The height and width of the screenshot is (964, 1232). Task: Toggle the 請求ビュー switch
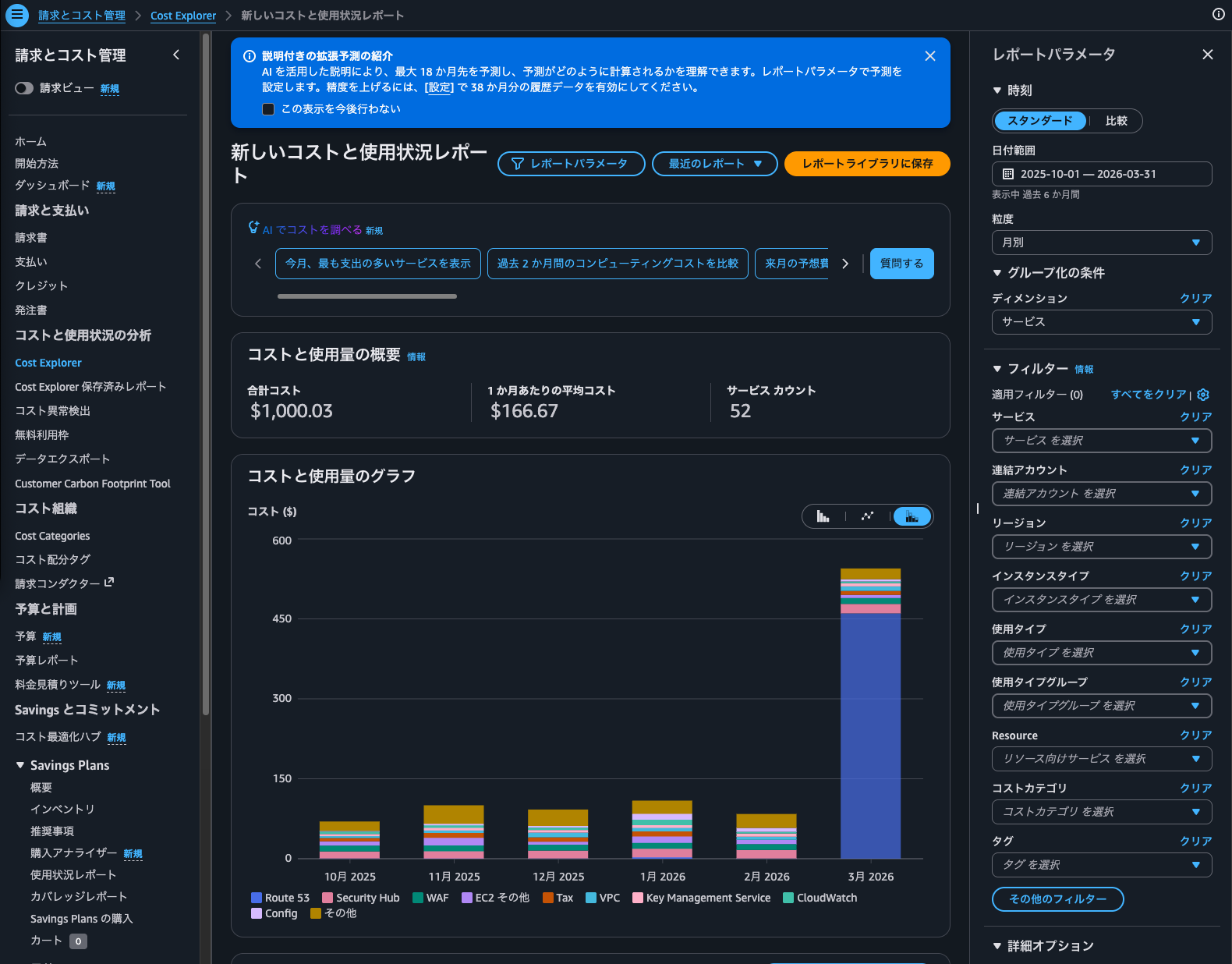click(x=24, y=88)
